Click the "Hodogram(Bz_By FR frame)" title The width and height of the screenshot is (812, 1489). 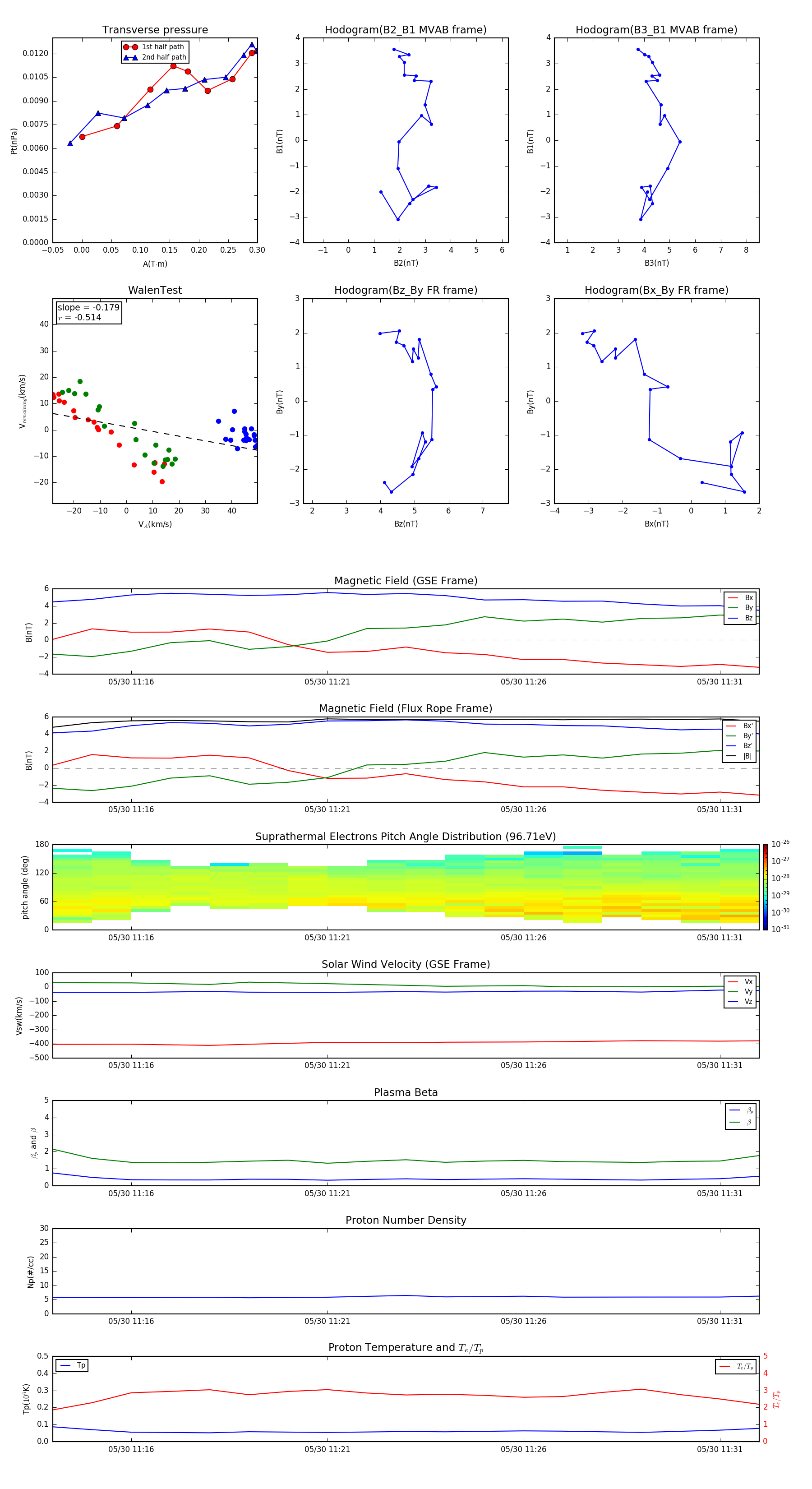(x=406, y=290)
